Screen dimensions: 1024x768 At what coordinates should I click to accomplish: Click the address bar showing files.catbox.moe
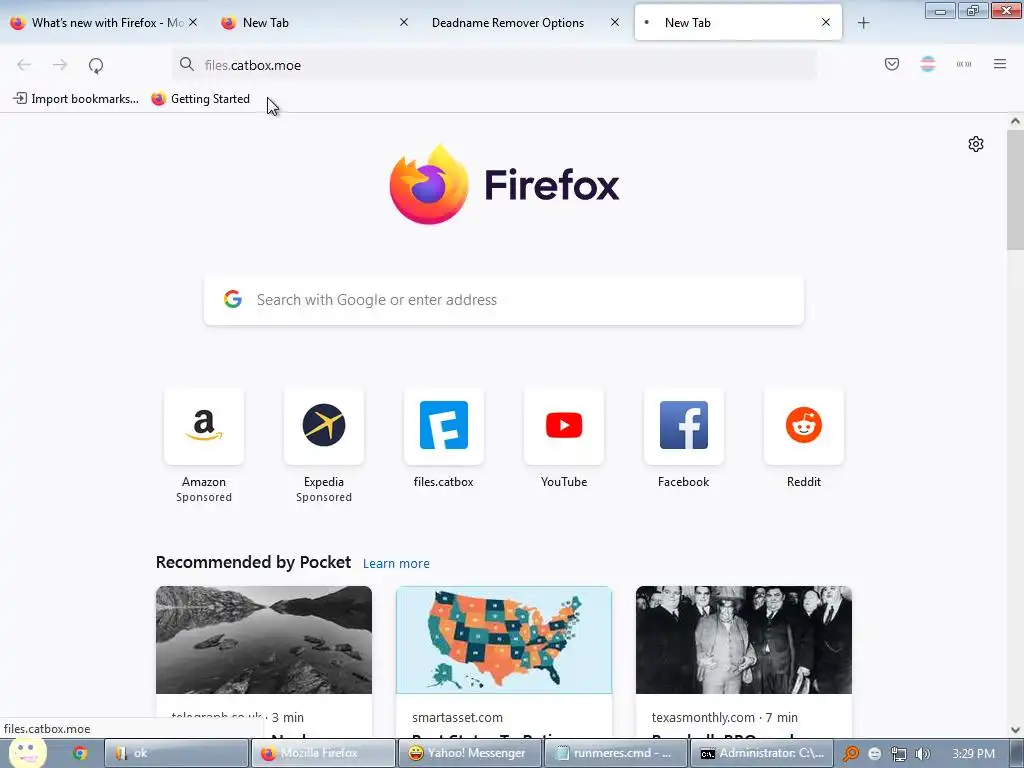pos(494,65)
